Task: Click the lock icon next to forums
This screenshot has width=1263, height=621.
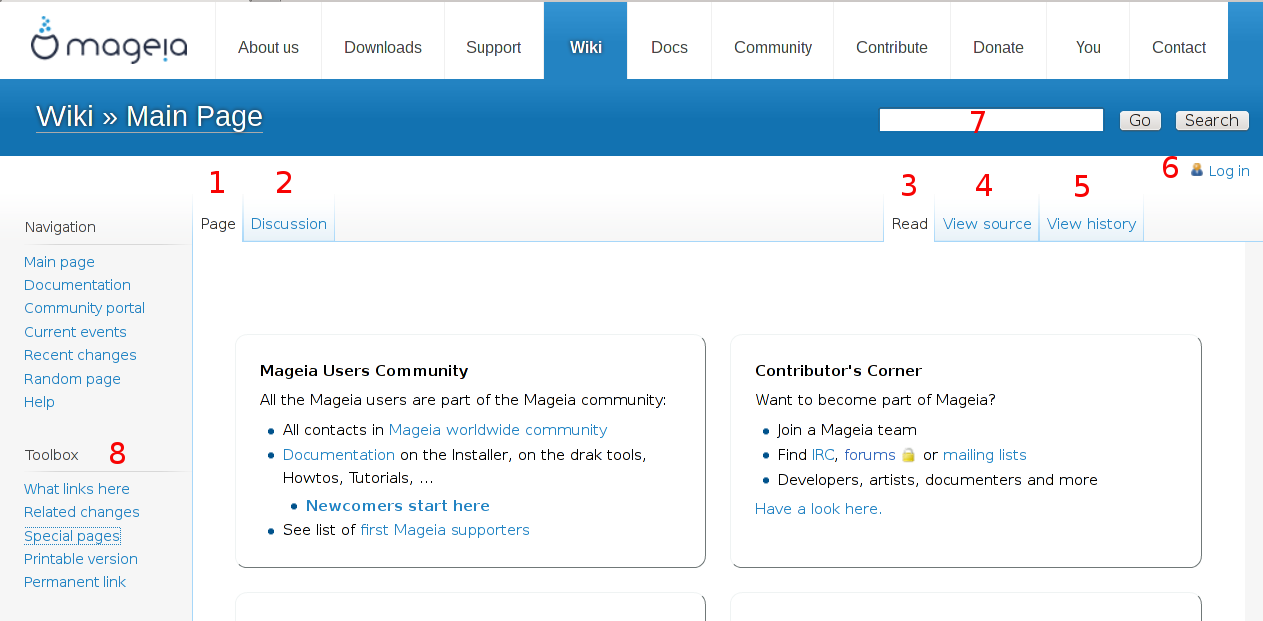Action: [908, 455]
